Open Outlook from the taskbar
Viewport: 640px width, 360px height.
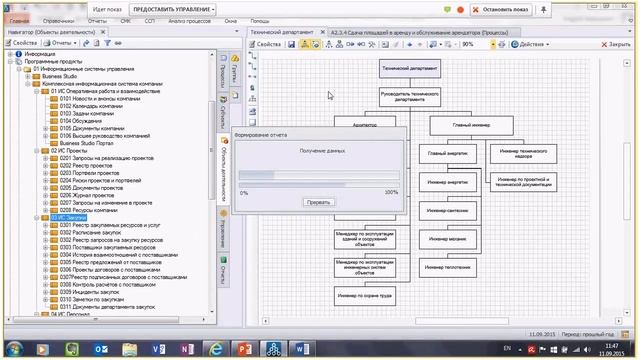coord(101,349)
